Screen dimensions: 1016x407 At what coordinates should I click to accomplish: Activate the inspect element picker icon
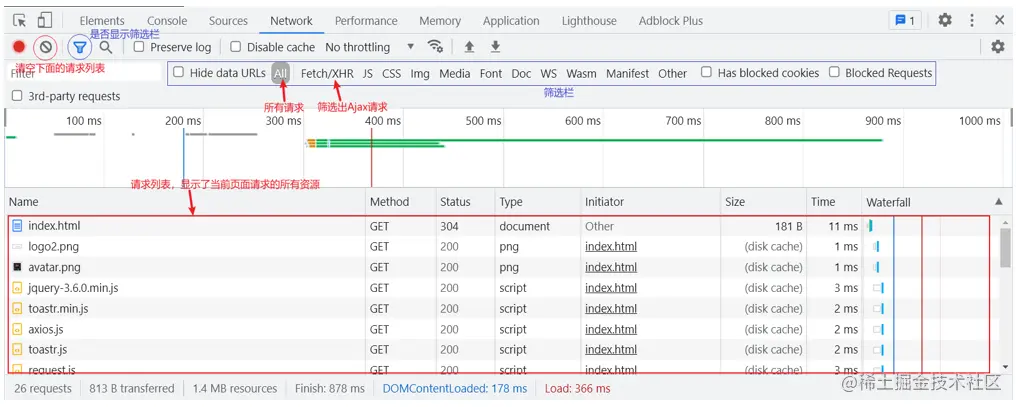click(x=19, y=20)
